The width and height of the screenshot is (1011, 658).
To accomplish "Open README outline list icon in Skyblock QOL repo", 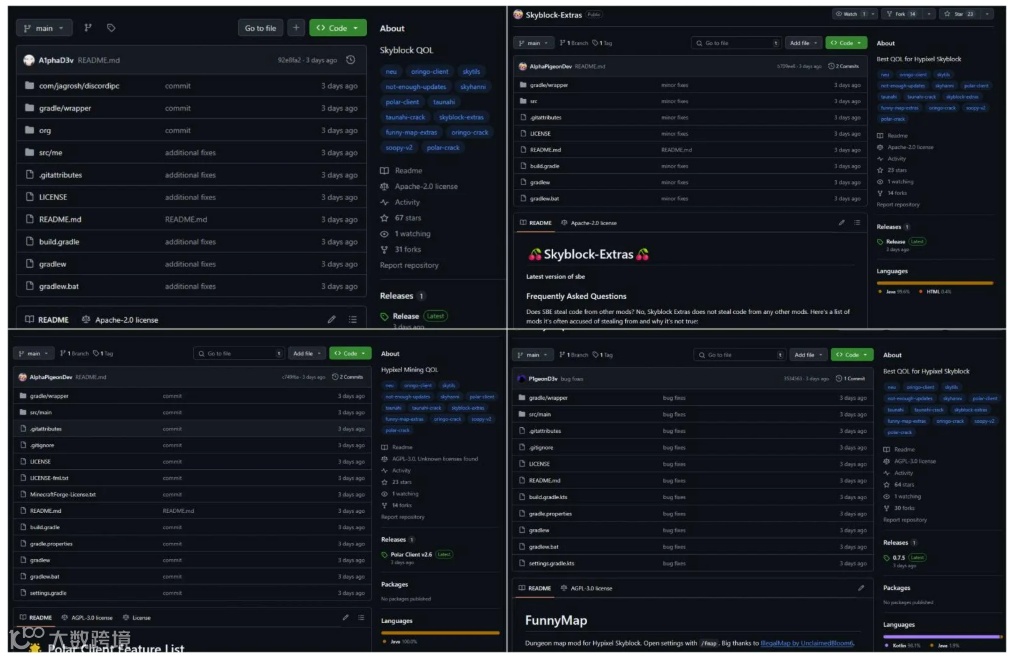I will click(x=353, y=319).
